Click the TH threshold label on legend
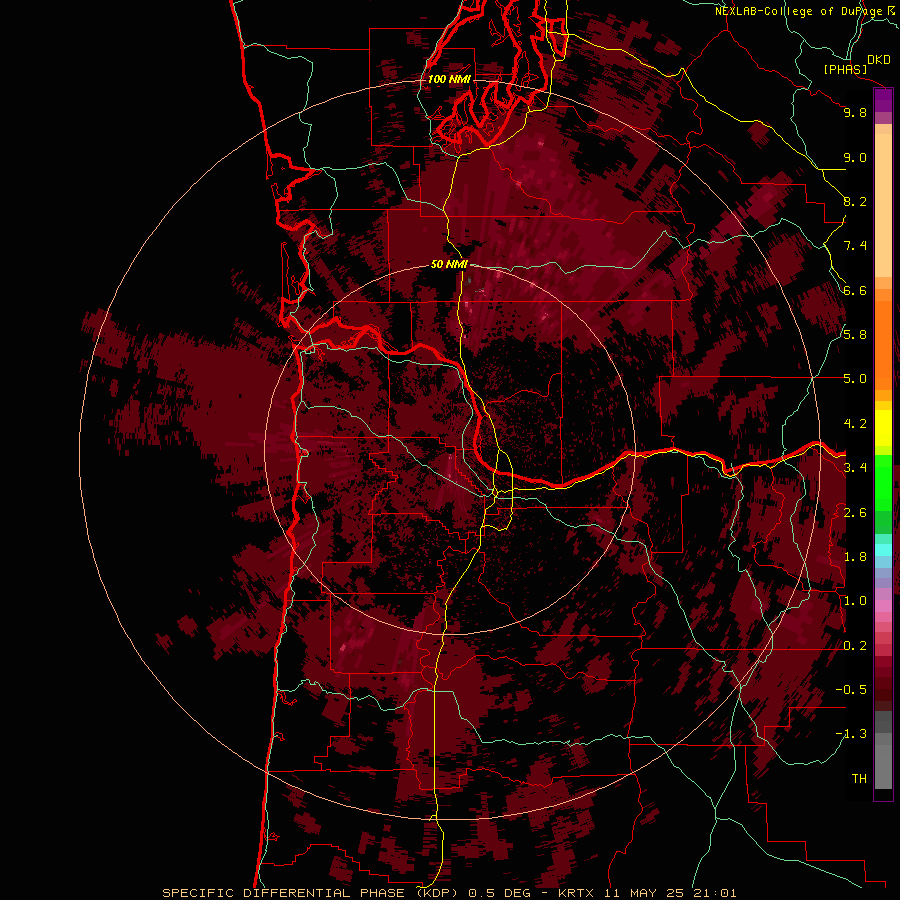 859,779
